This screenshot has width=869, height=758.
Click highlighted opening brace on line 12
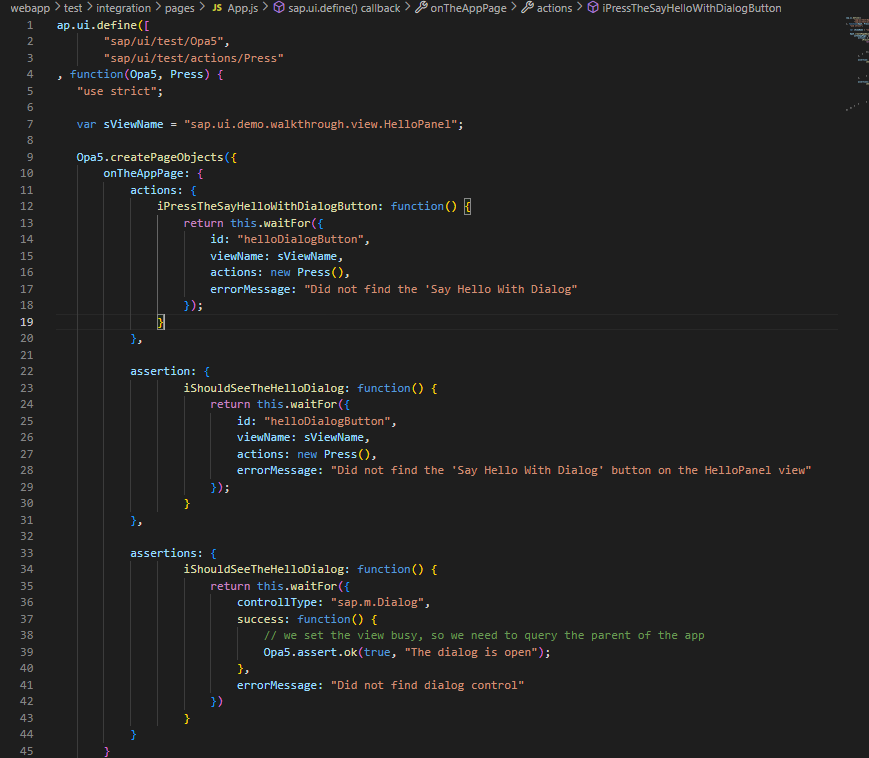pos(468,206)
